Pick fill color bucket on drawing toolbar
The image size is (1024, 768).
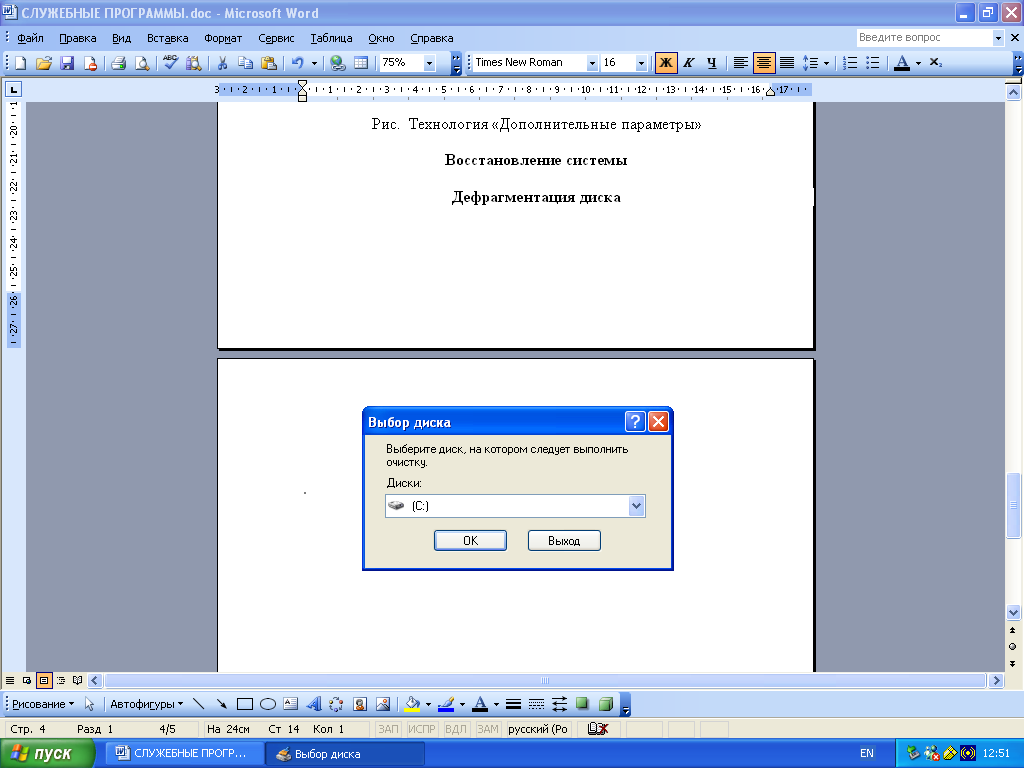pos(412,704)
